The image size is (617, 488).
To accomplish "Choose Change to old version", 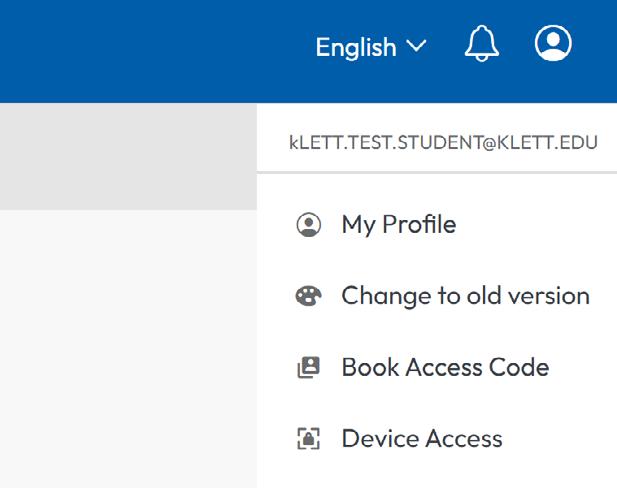I will coord(465,296).
